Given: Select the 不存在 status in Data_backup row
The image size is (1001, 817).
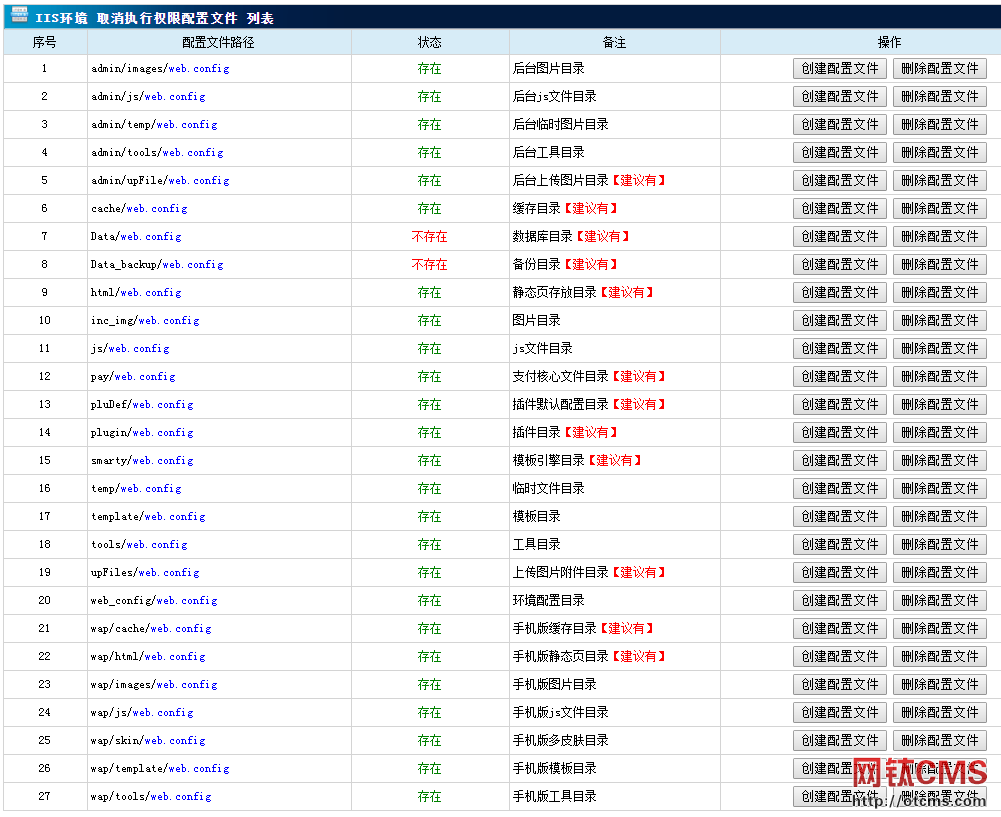Looking at the screenshot, I should point(429,265).
